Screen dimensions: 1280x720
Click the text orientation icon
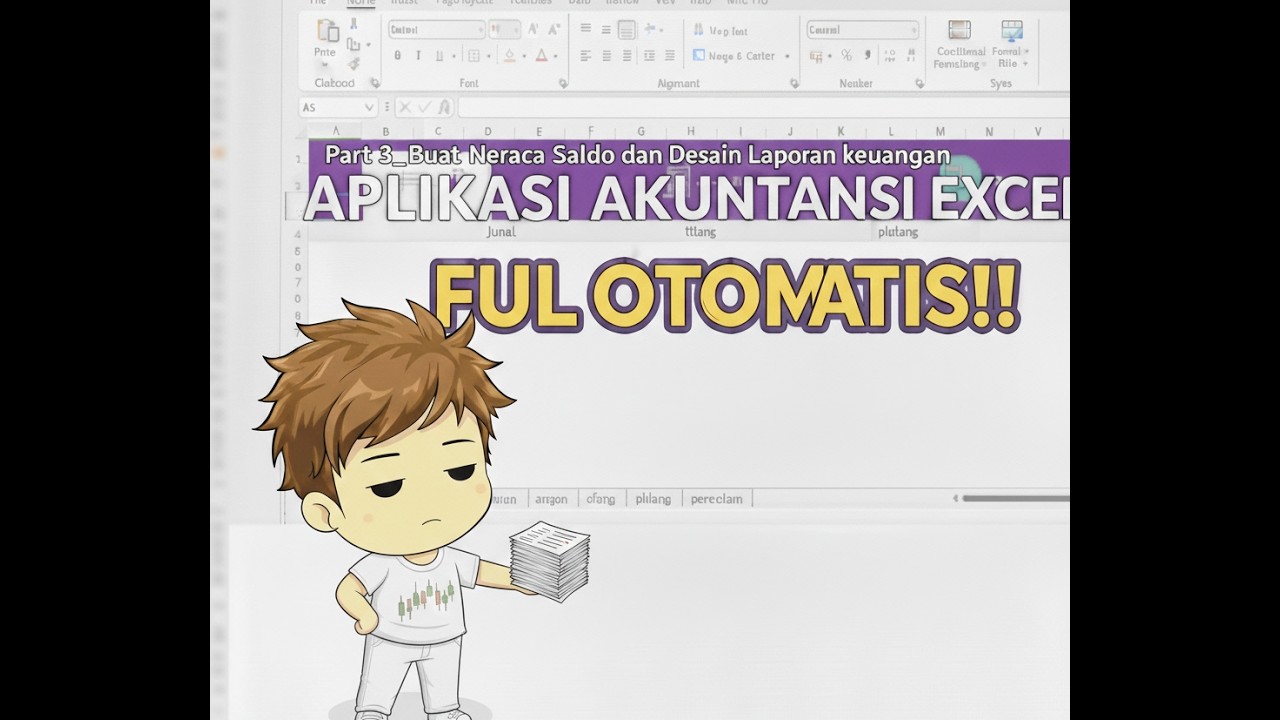650,28
